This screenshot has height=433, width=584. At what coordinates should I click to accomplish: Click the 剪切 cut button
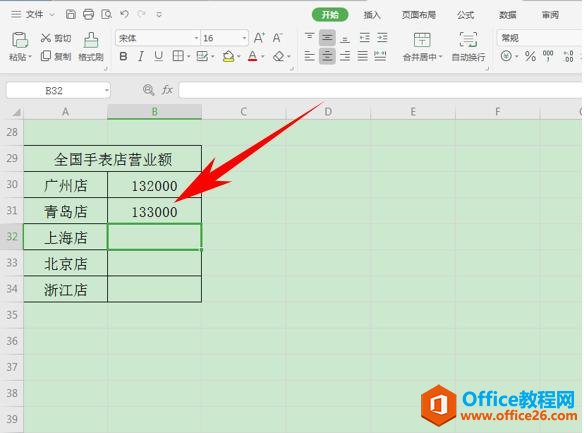tap(56, 38)
